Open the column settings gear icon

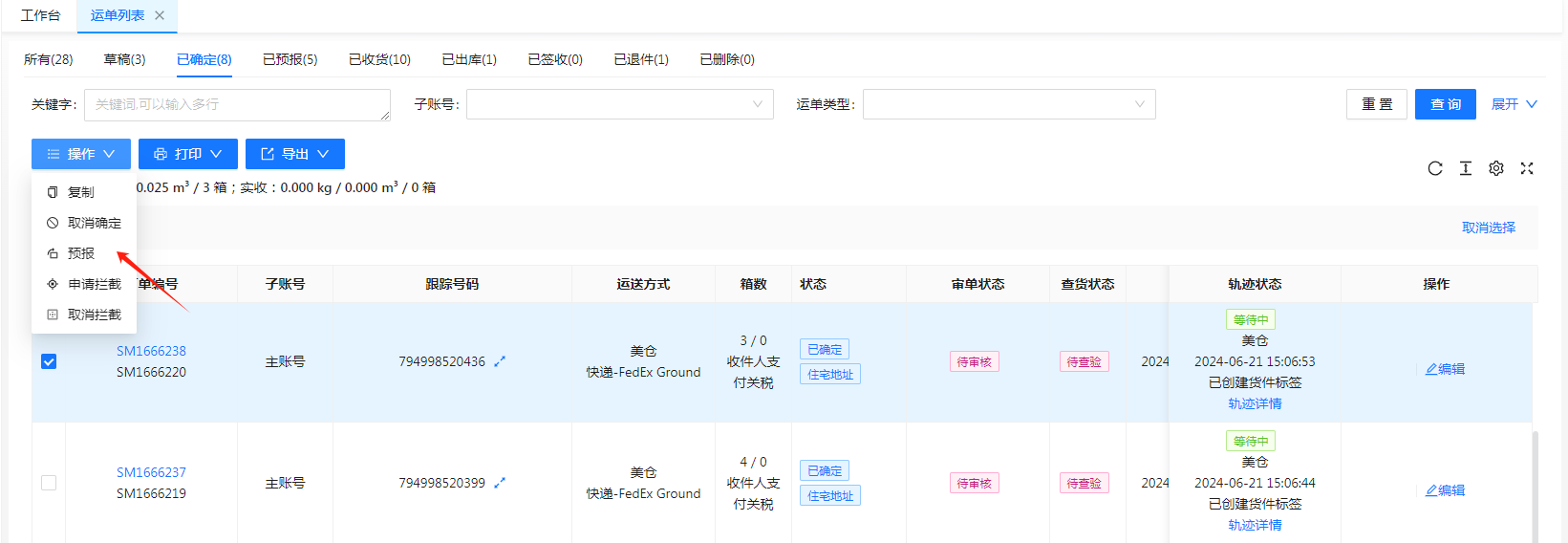(1495, 168)
